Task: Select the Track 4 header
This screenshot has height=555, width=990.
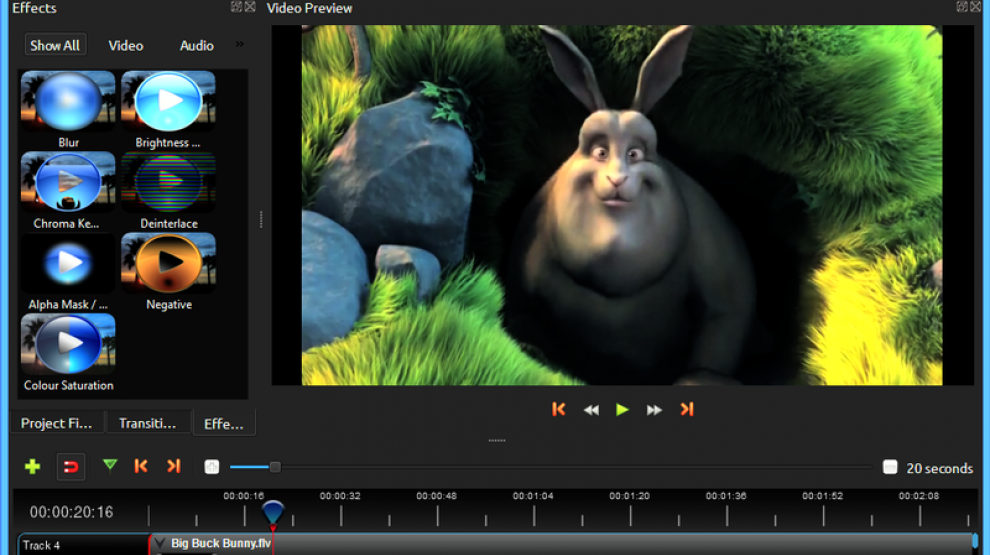Action: 82,545
